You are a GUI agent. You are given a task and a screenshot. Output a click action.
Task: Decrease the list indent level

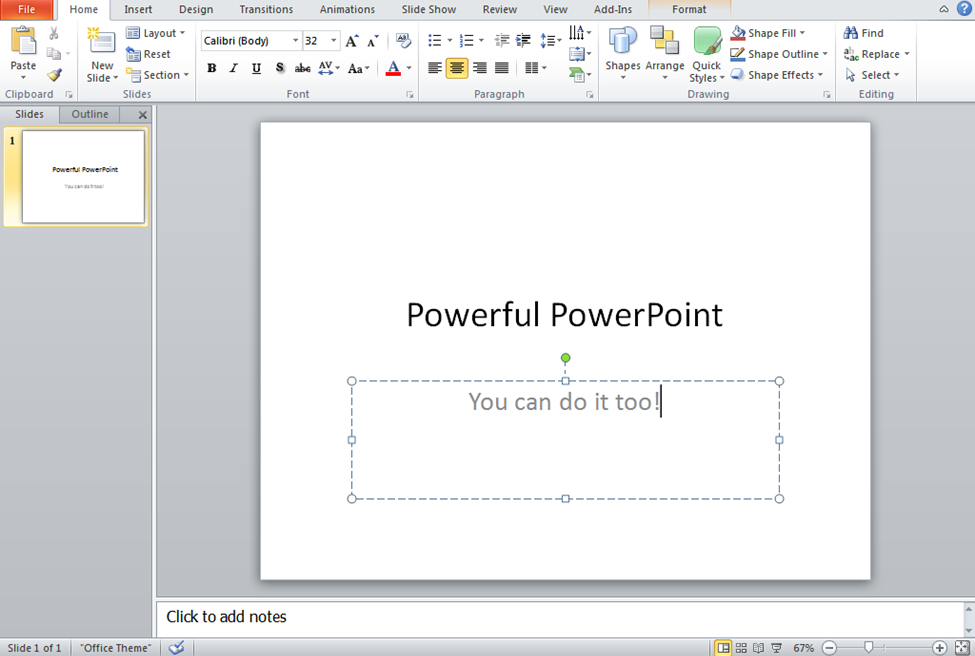point(501,41)
